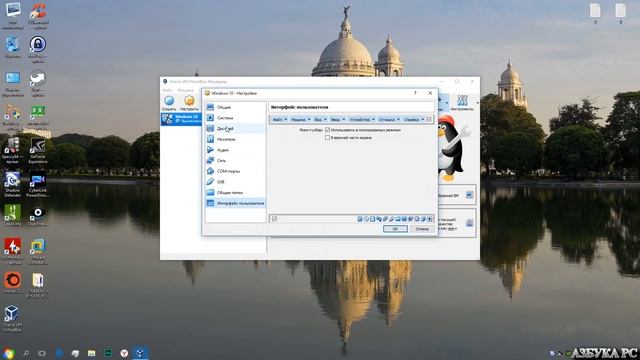This screenshot has width=640, height=360.
Task: Open Машина menu in VirtualBox Manager window
Action: pos(186,90)
